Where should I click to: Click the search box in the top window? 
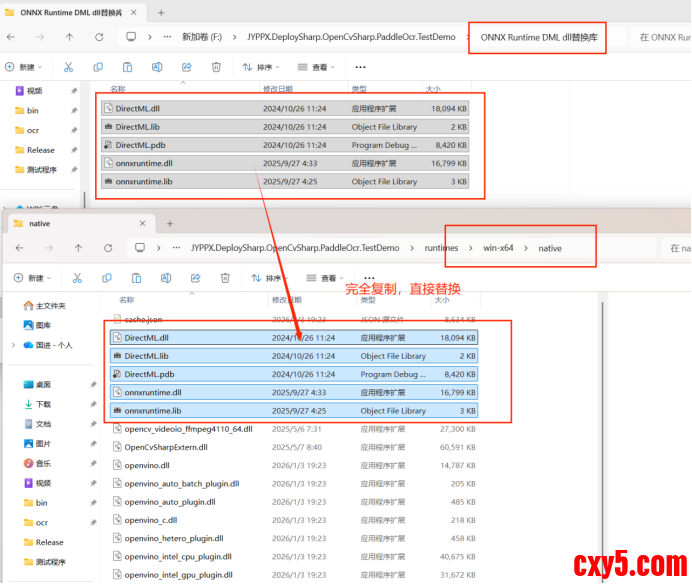(662, 37)
